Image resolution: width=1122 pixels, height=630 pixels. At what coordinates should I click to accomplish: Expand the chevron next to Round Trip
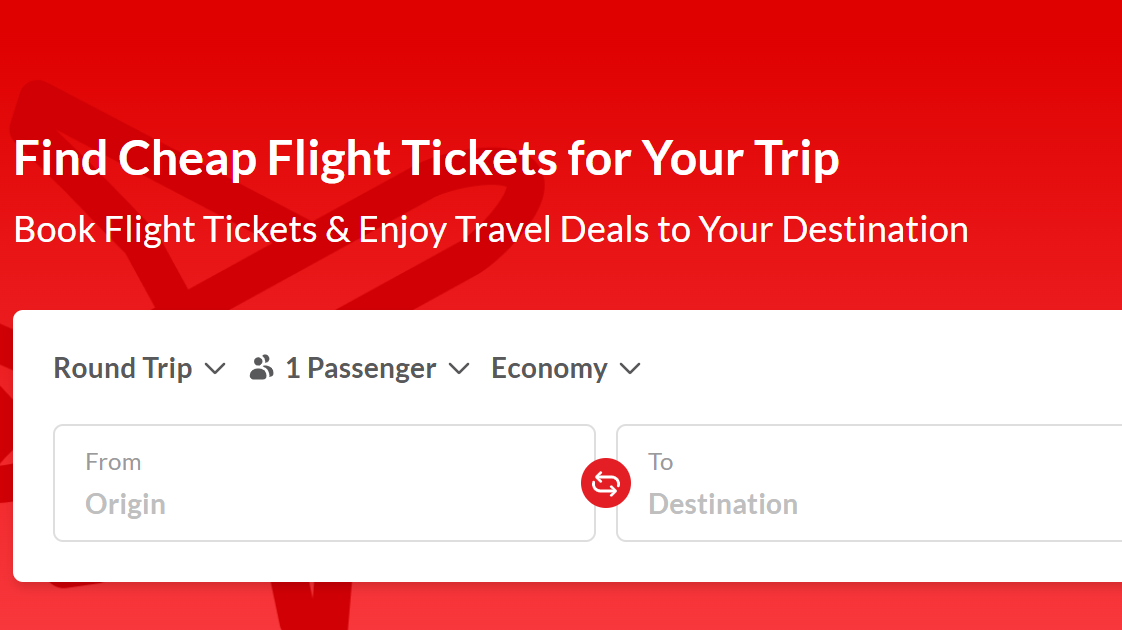click(215, 369)
